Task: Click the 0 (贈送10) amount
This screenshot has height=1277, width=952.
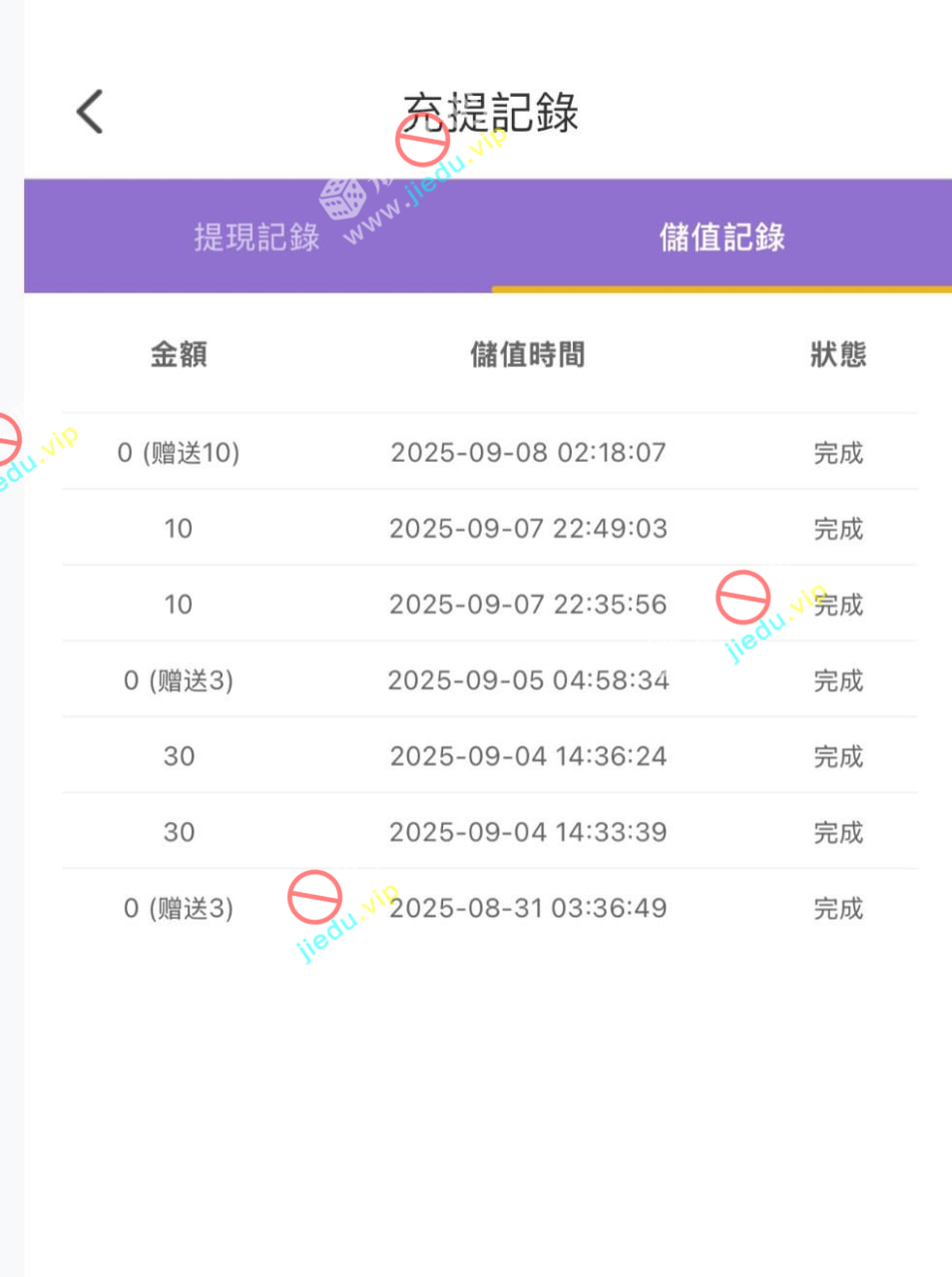Action: (179, 453)
